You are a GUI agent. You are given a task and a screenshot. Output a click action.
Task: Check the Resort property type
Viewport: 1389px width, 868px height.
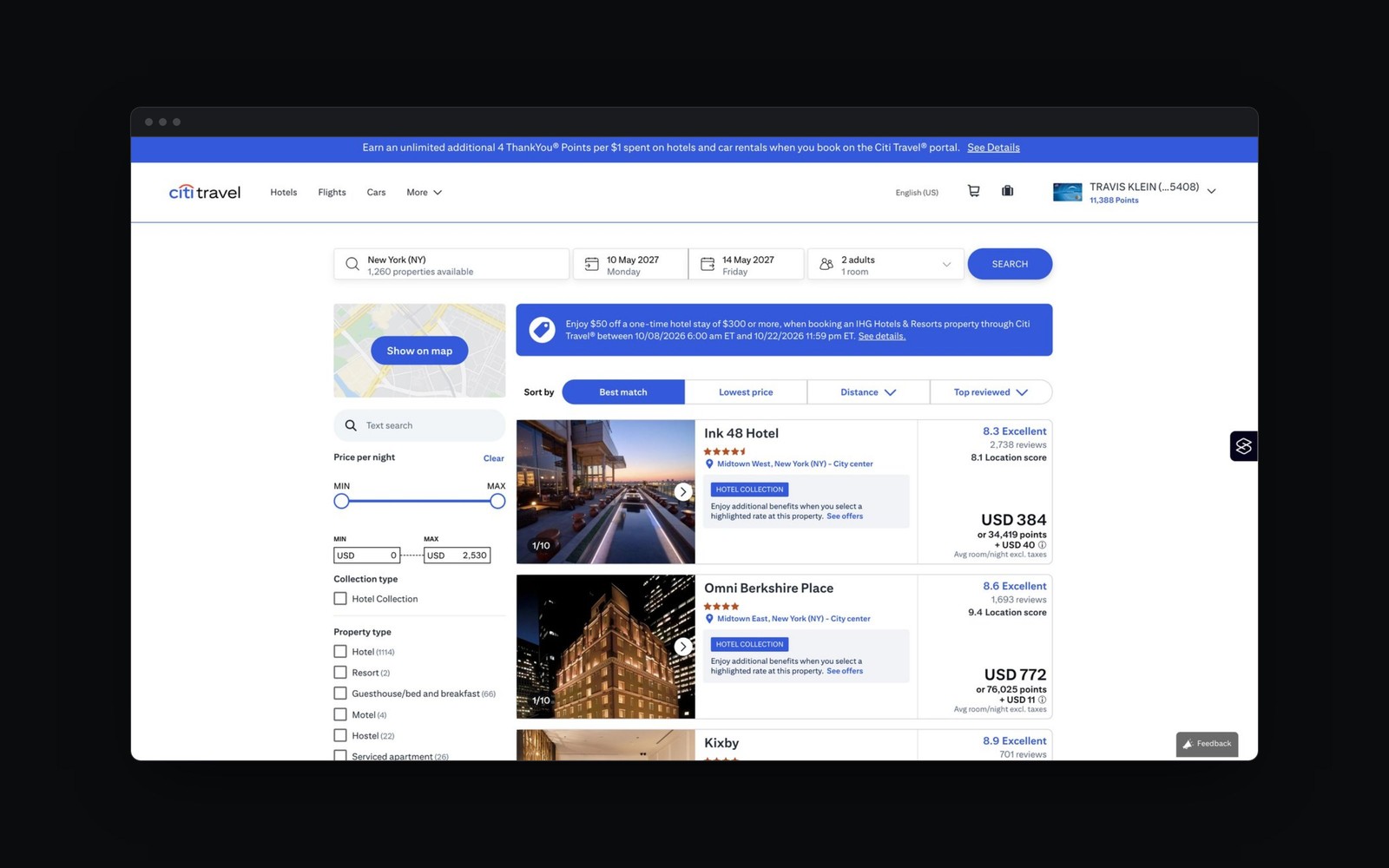pos(340,673)
